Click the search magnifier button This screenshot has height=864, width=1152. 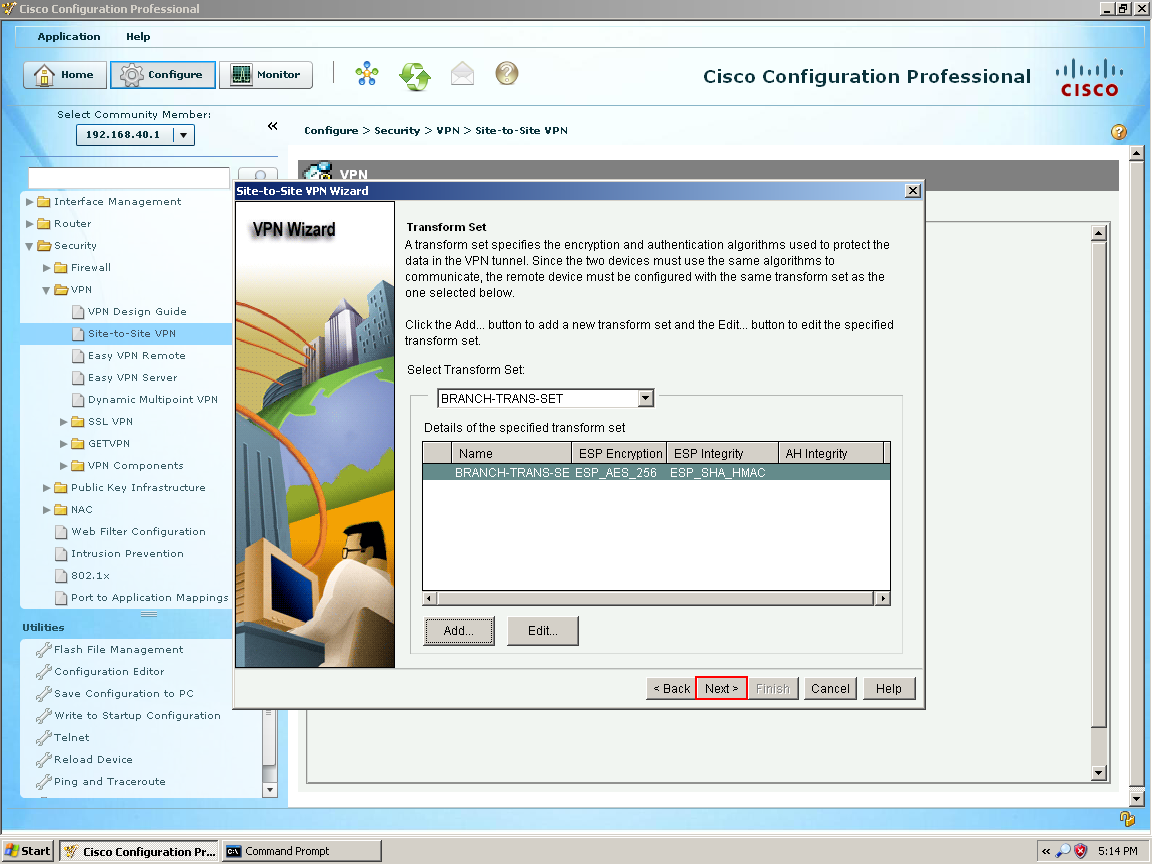259,176
